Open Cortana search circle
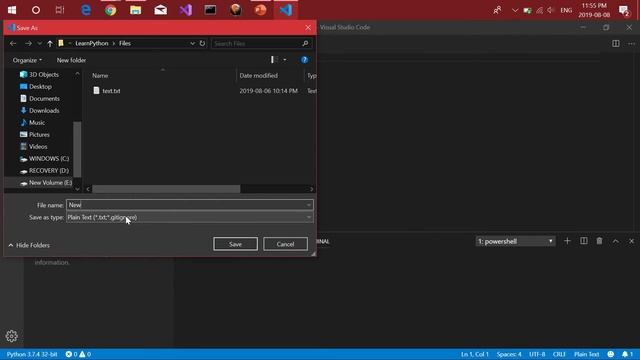The height and width of the screenshot is (360, 640). coord(36,10)
